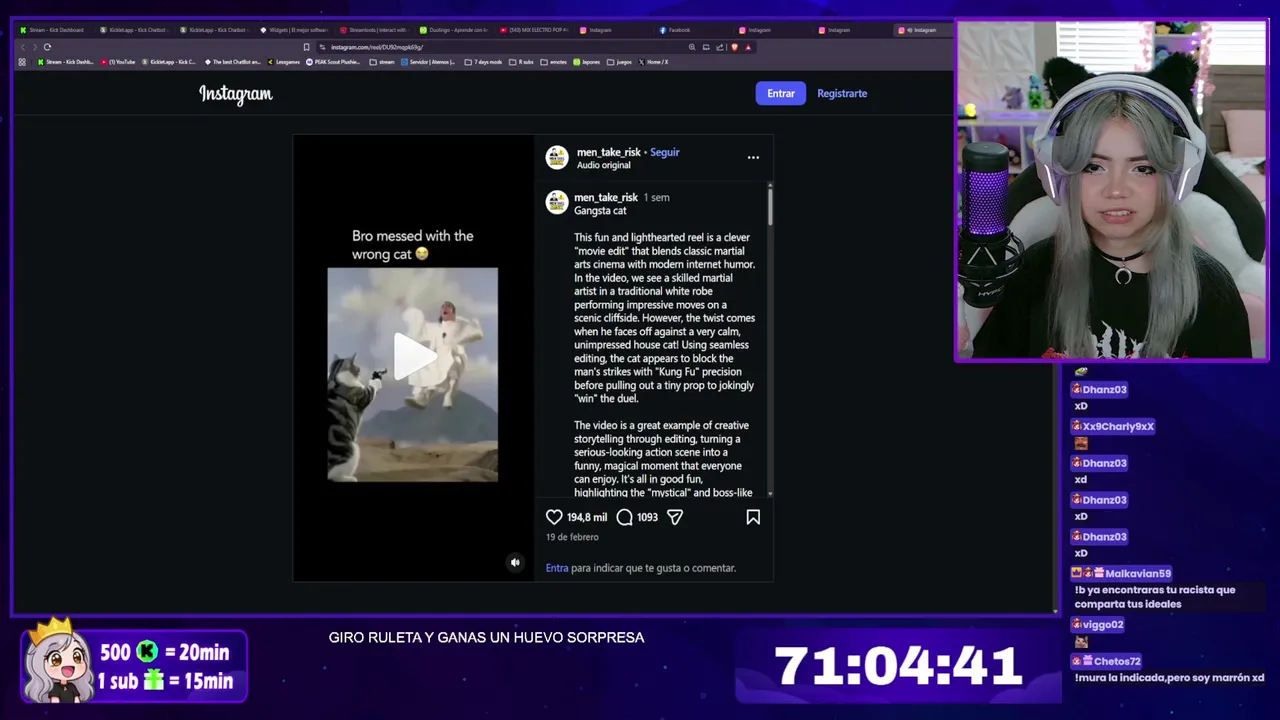
Task: Go back with the browser back arrow
Action: pyautogui.click(x=23, y=47)
